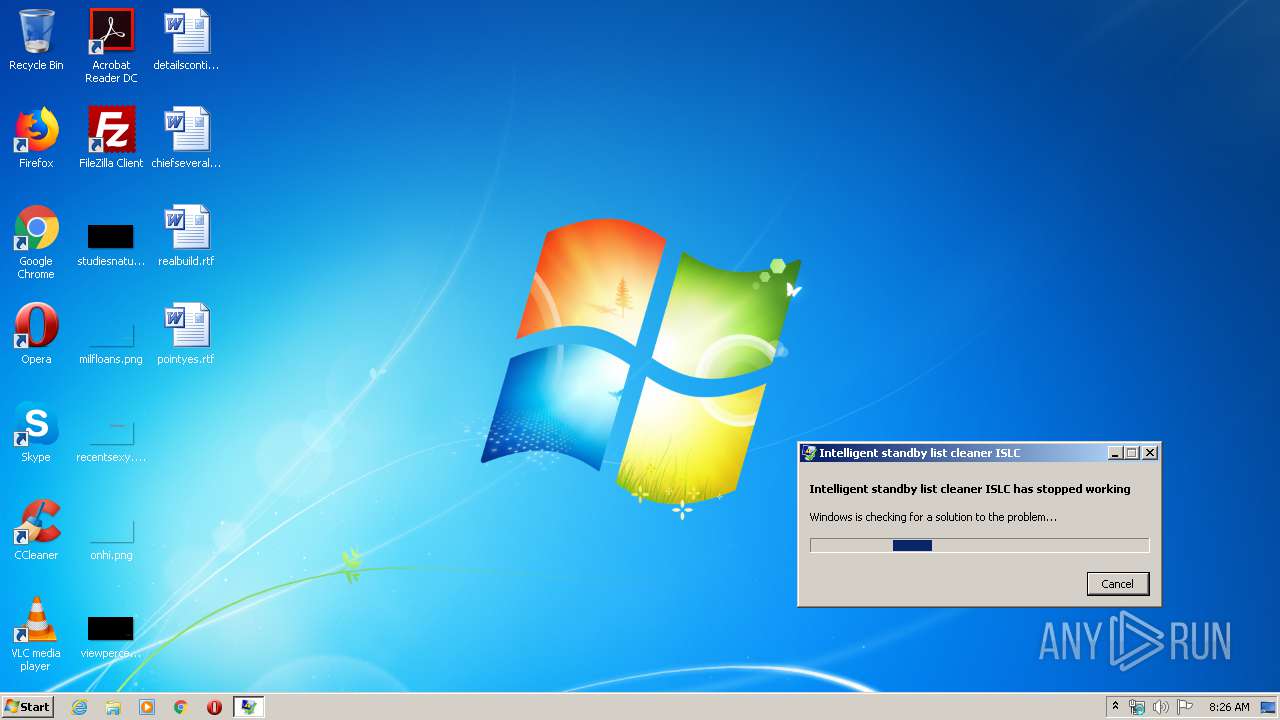
Task: Open Internet Explorer in taskbar
Action: pyautogui.click(x=79, y=707)
